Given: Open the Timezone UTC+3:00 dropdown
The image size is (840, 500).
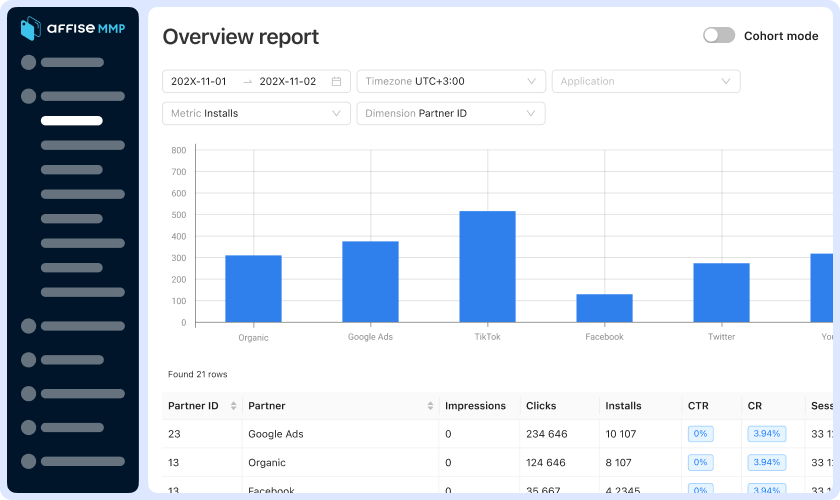Looking at the screenshot, I should pos(451,81).
